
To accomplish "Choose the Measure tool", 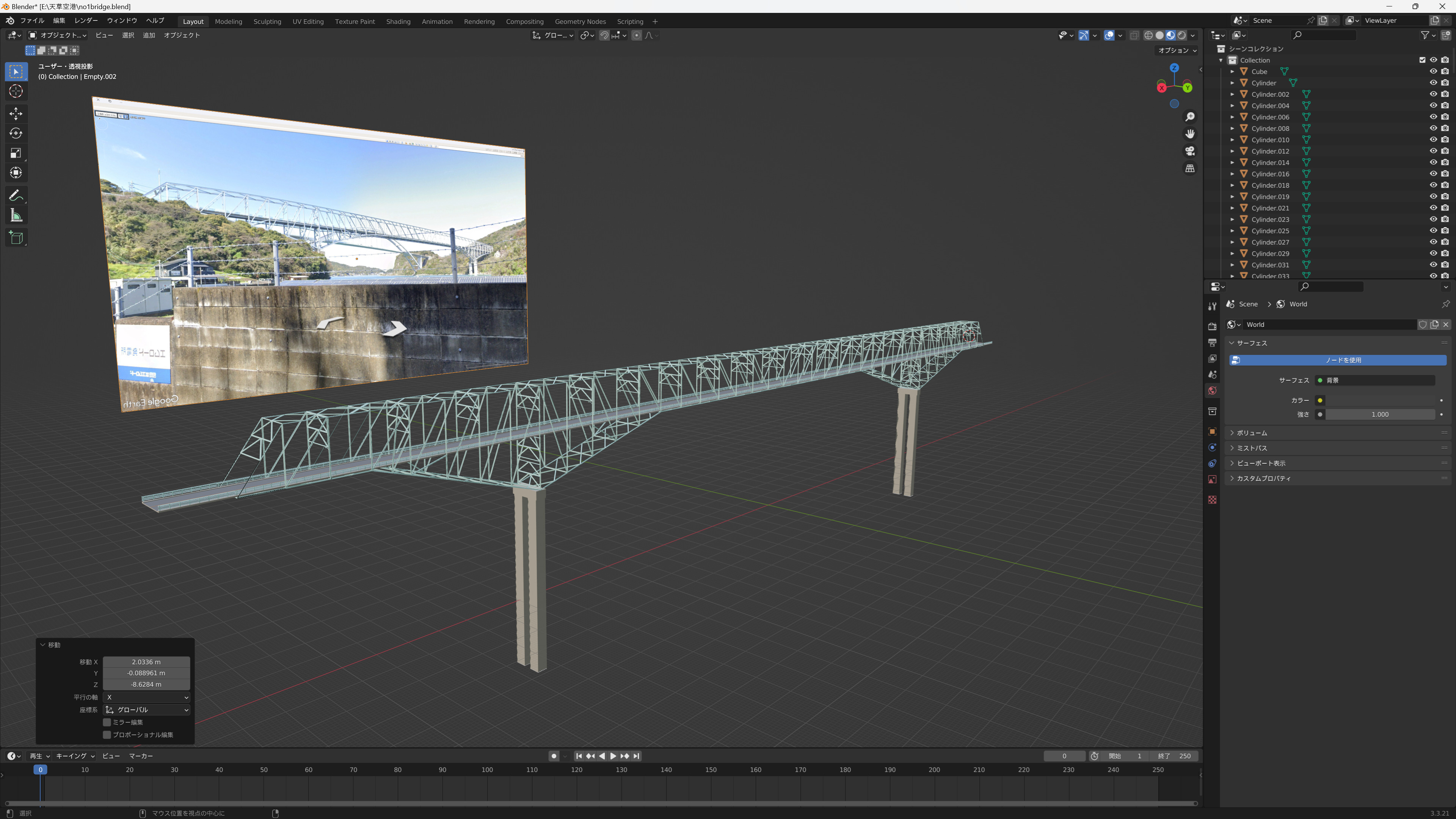I will pos(16,216).
